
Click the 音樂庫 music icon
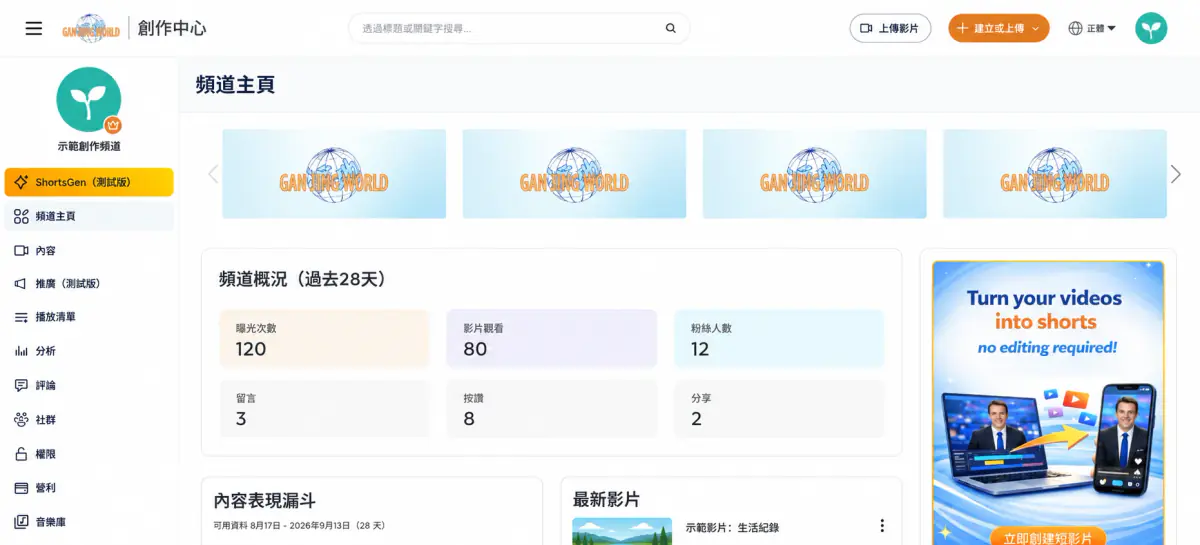21,522
